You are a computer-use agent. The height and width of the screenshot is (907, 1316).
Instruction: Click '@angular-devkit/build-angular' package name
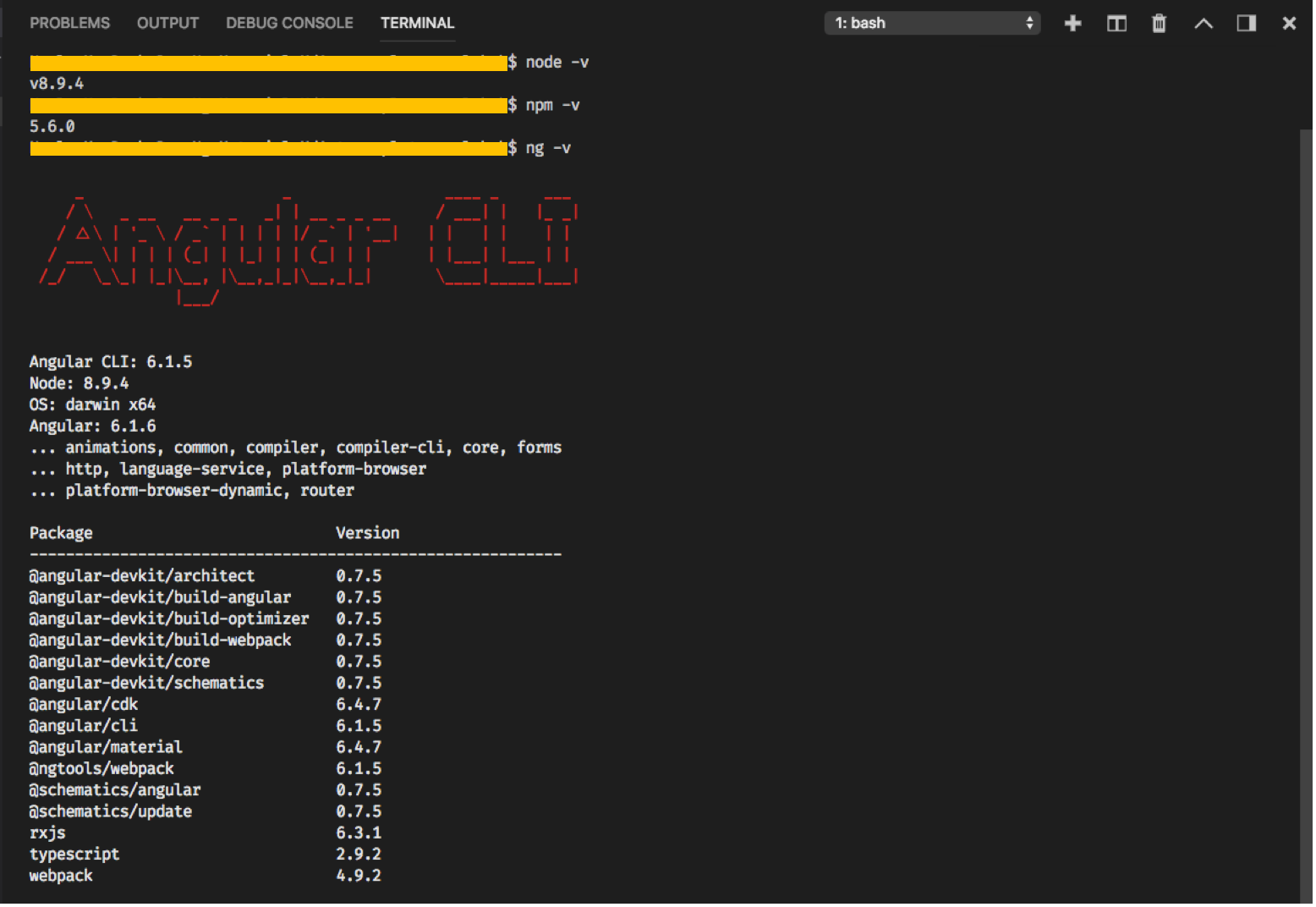point(161,597)
